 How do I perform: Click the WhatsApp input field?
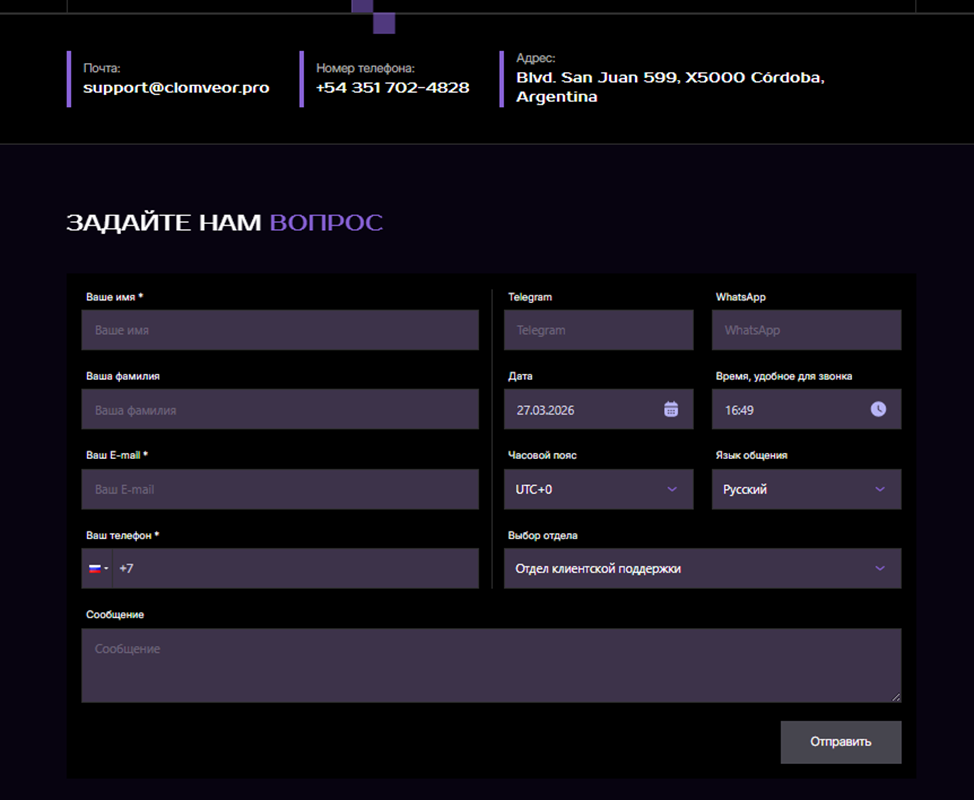click(806, 330)
